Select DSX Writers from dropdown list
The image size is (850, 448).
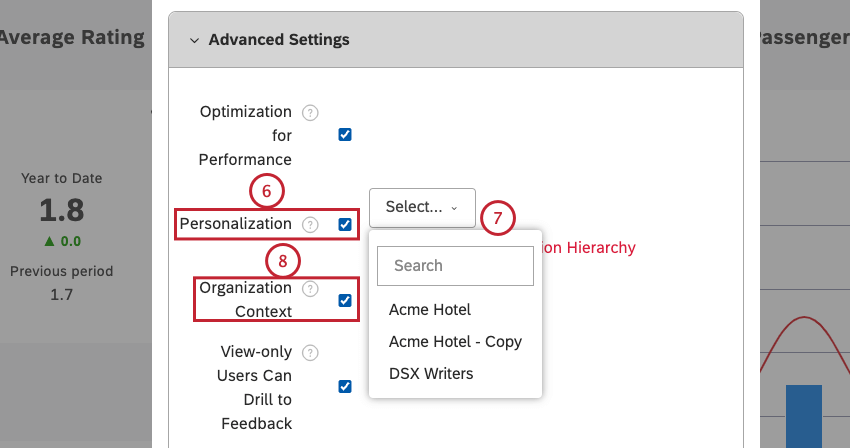click(431, 373)
